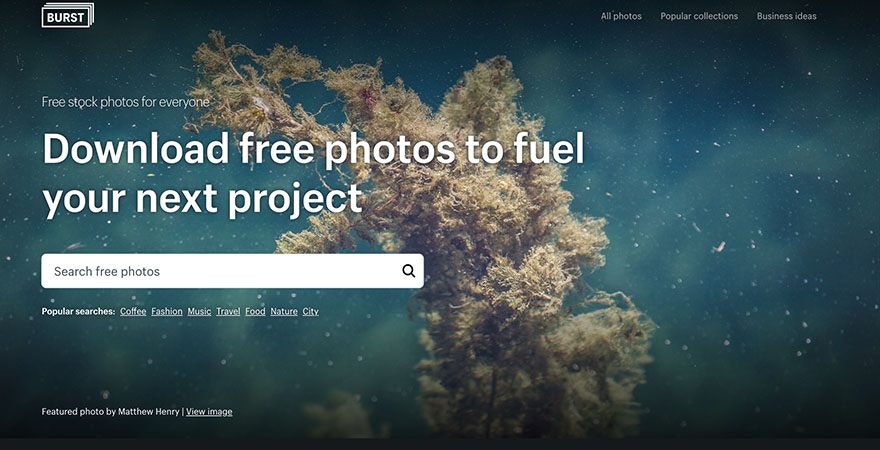Pick the Food popular search link
This screenshot has width=880, height=450.
[x=255, y=311]
